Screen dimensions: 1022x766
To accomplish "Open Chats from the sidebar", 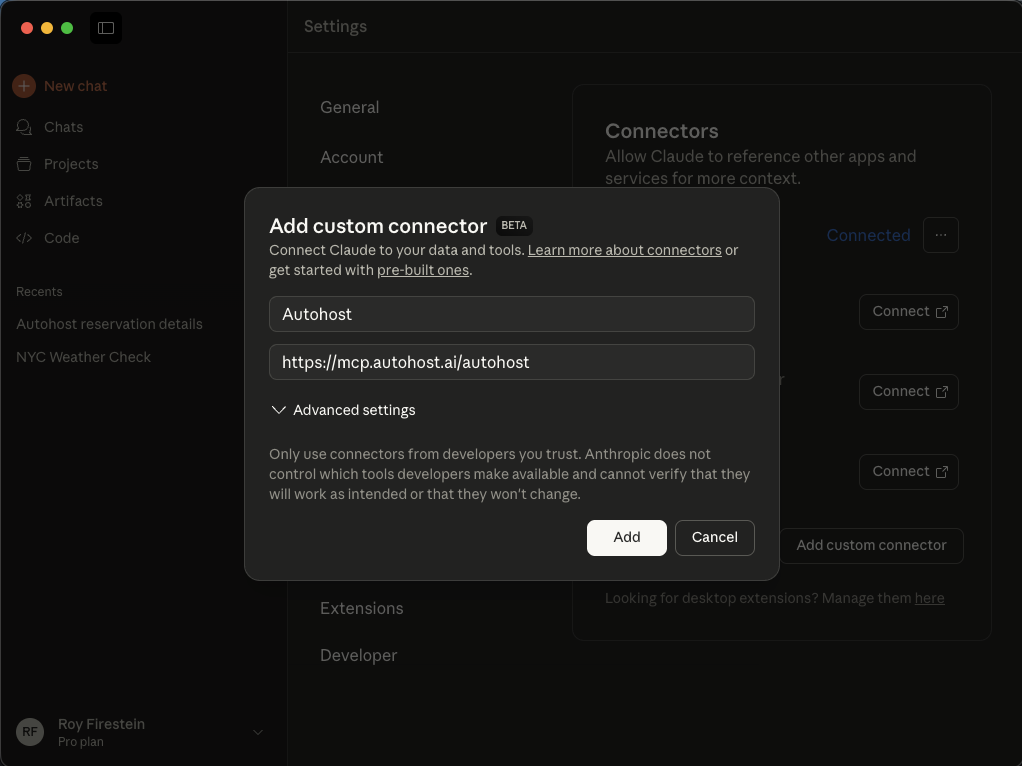I will pyautogui.click(x=63, y=127).
